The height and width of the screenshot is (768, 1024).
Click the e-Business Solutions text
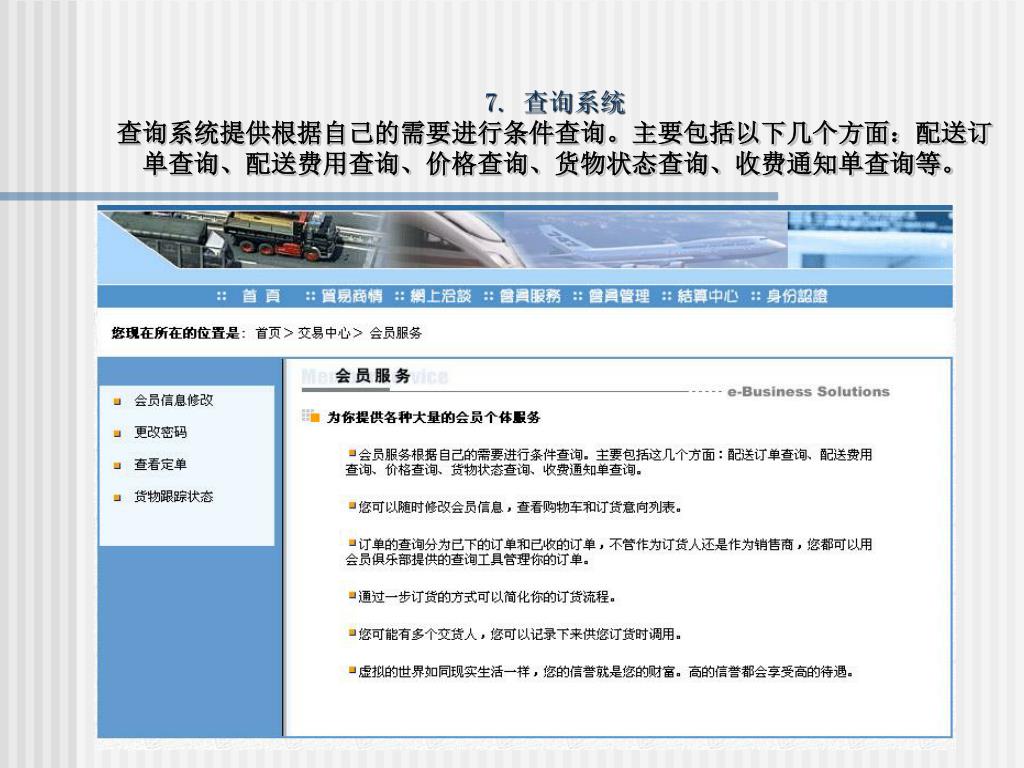[x=808, y=392]
